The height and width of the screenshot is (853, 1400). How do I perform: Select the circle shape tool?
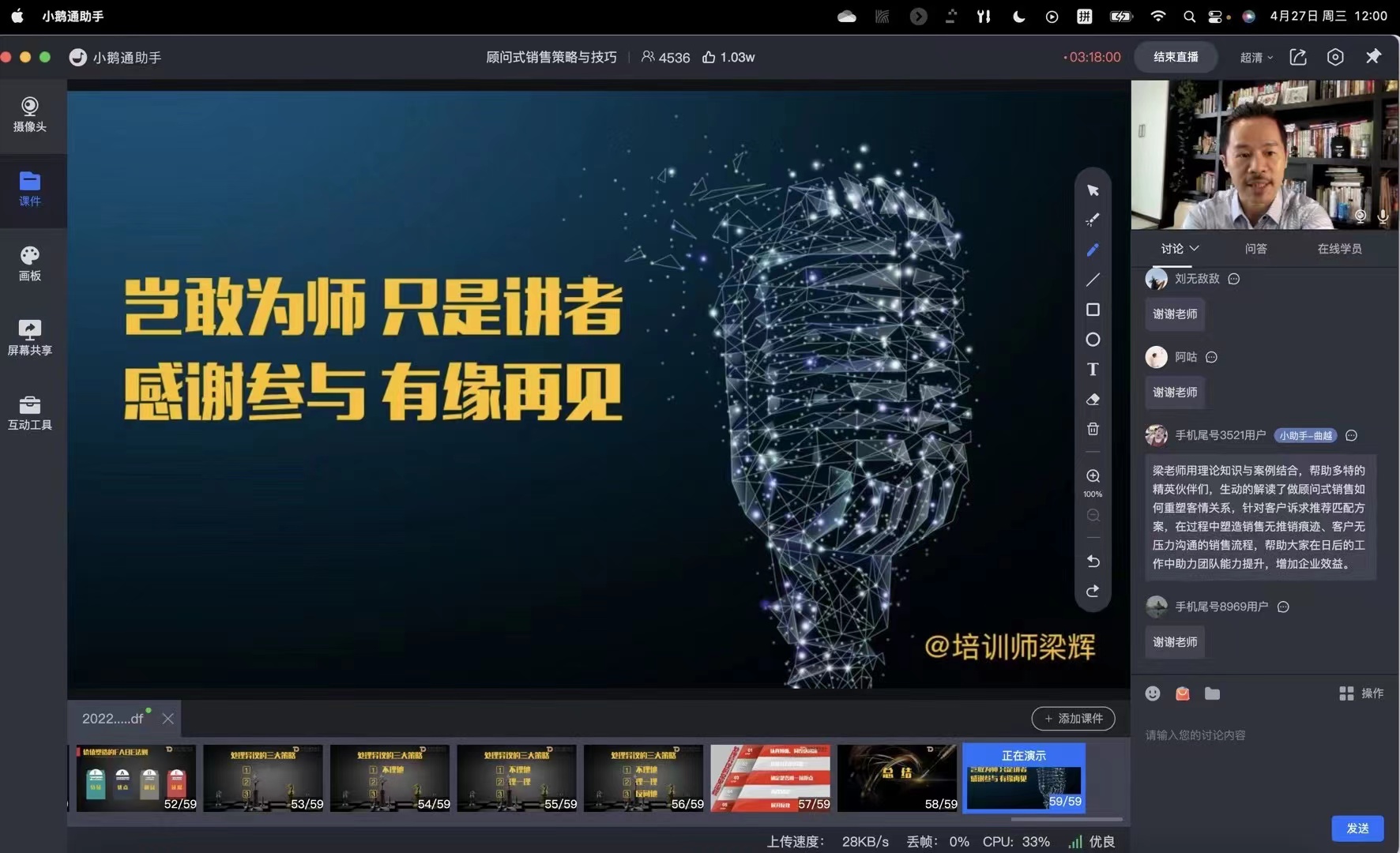point(1093,340)
